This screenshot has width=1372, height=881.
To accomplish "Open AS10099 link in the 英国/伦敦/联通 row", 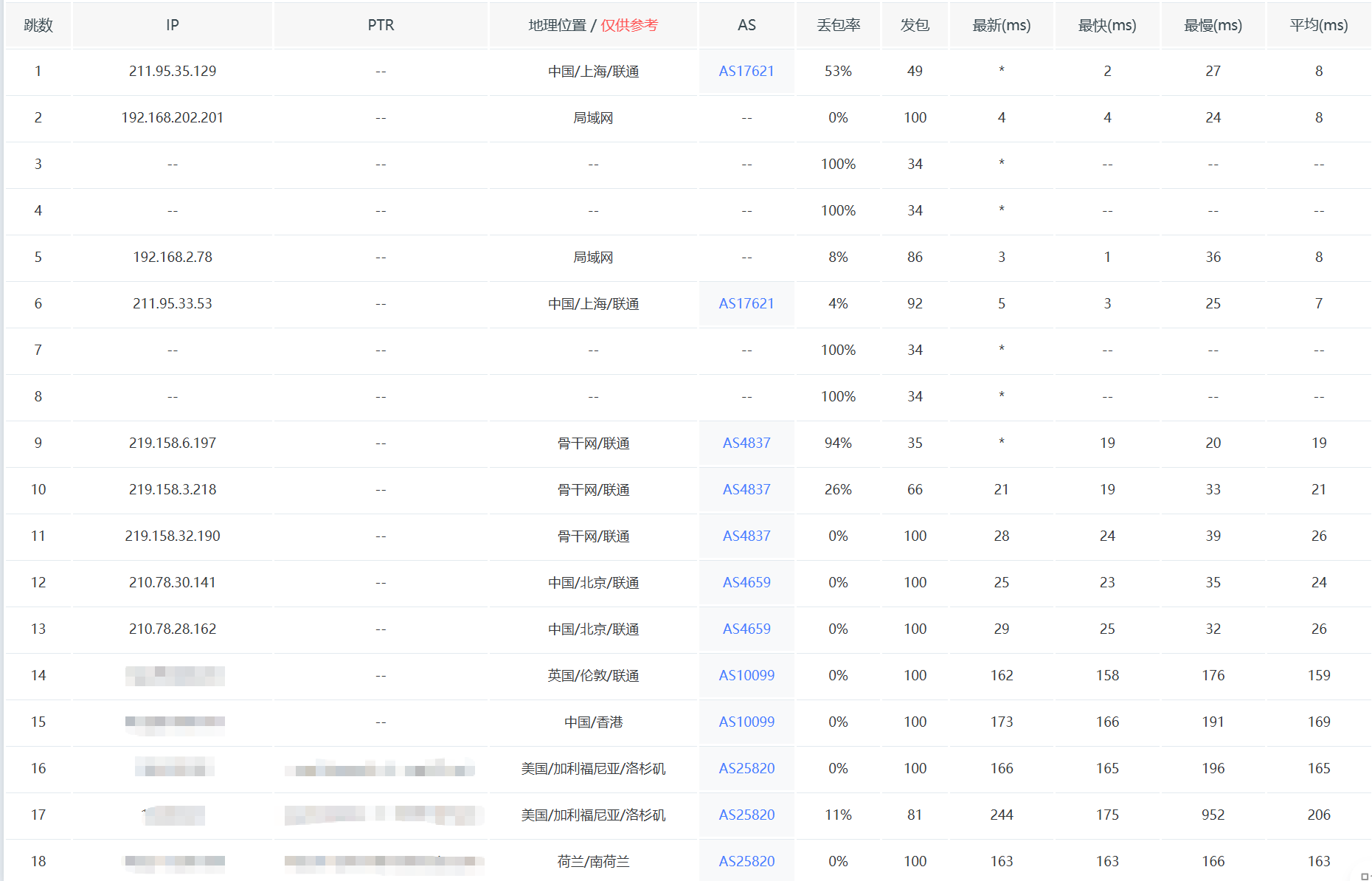I will pyautogui.click(x=746, y=675).
